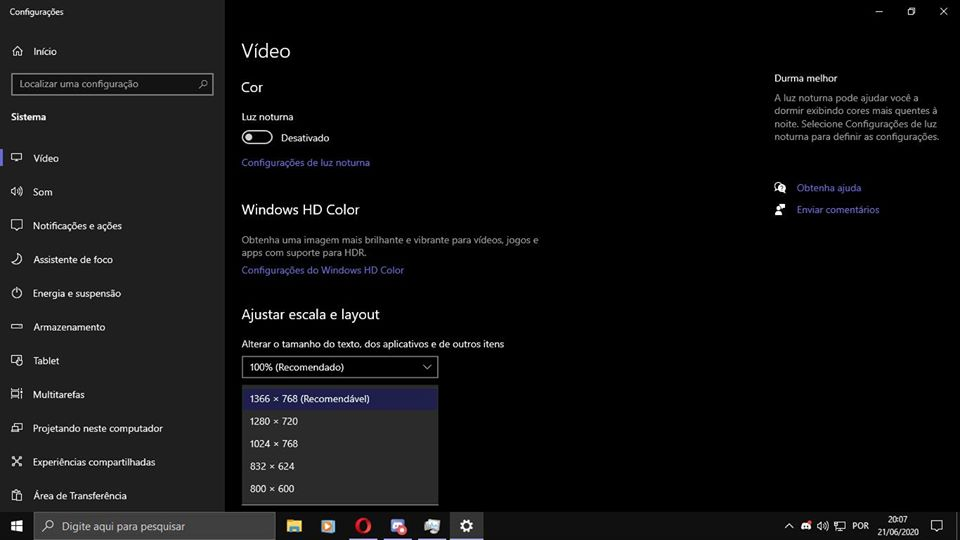Click the Enviar comentários person icon
960x540 pixels.
click(x=780, y=209)
